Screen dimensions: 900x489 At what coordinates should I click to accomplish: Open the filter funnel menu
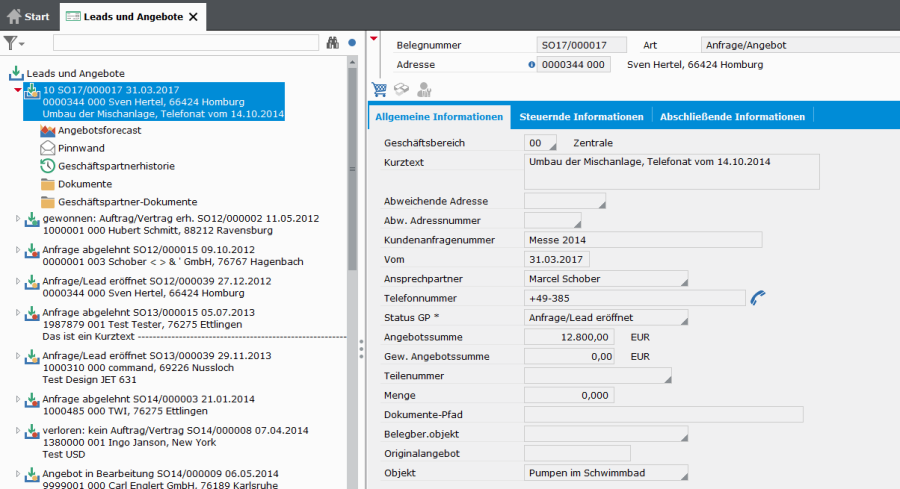[x=13, y=43]
